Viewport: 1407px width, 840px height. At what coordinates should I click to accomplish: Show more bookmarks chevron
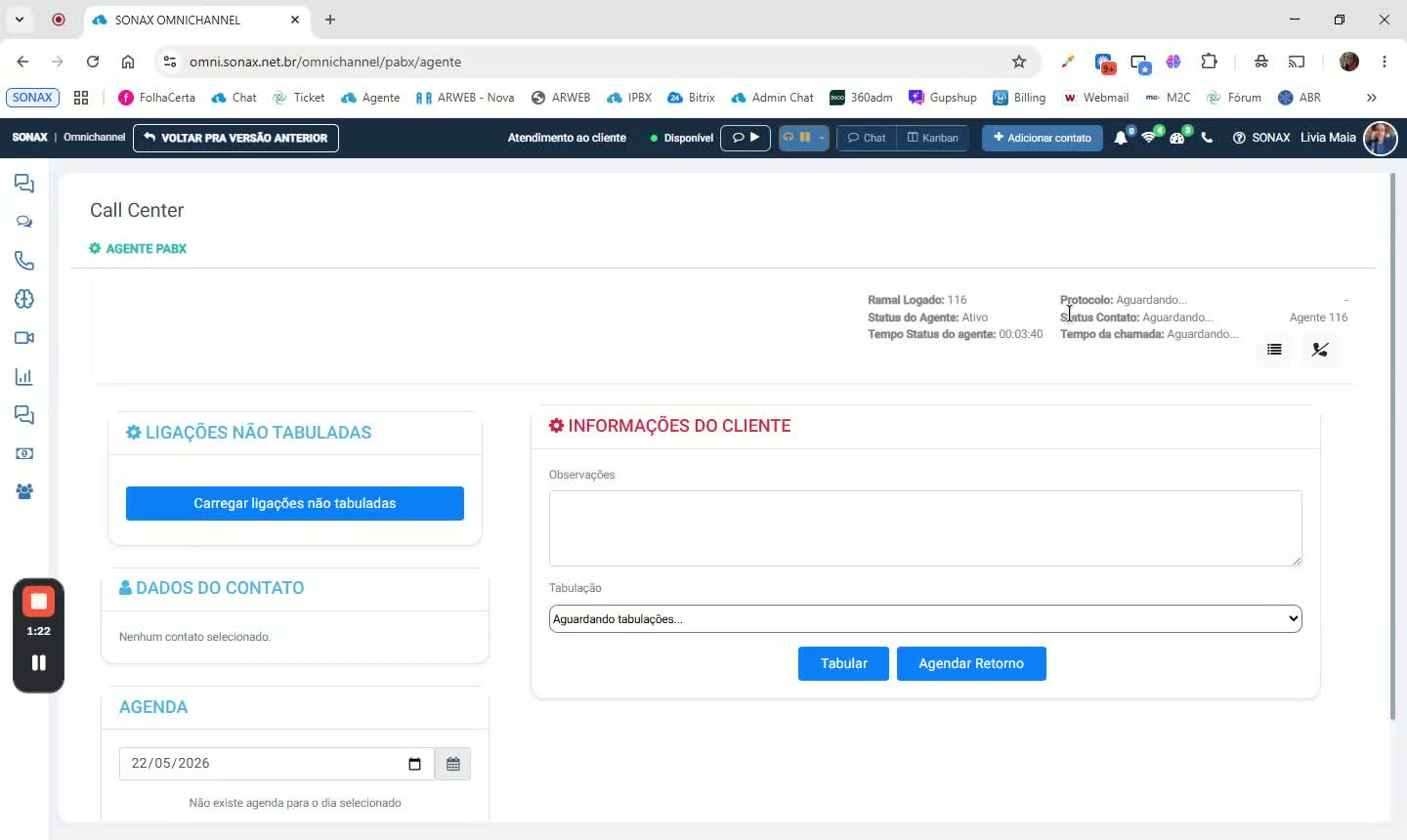click(1372, 98)
